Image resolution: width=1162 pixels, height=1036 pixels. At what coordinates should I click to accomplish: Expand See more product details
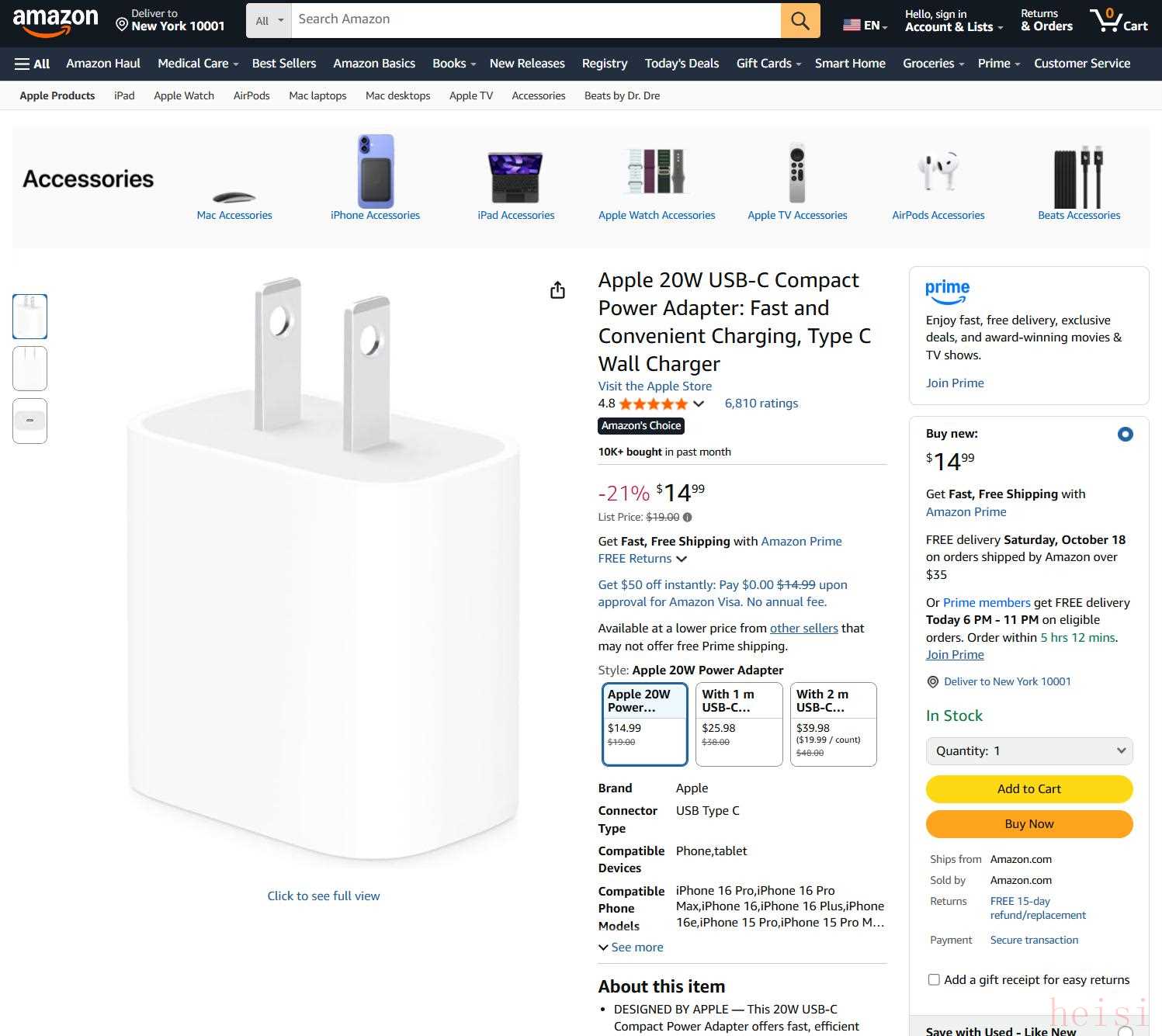pyautogui.click(x=630, y=947)
